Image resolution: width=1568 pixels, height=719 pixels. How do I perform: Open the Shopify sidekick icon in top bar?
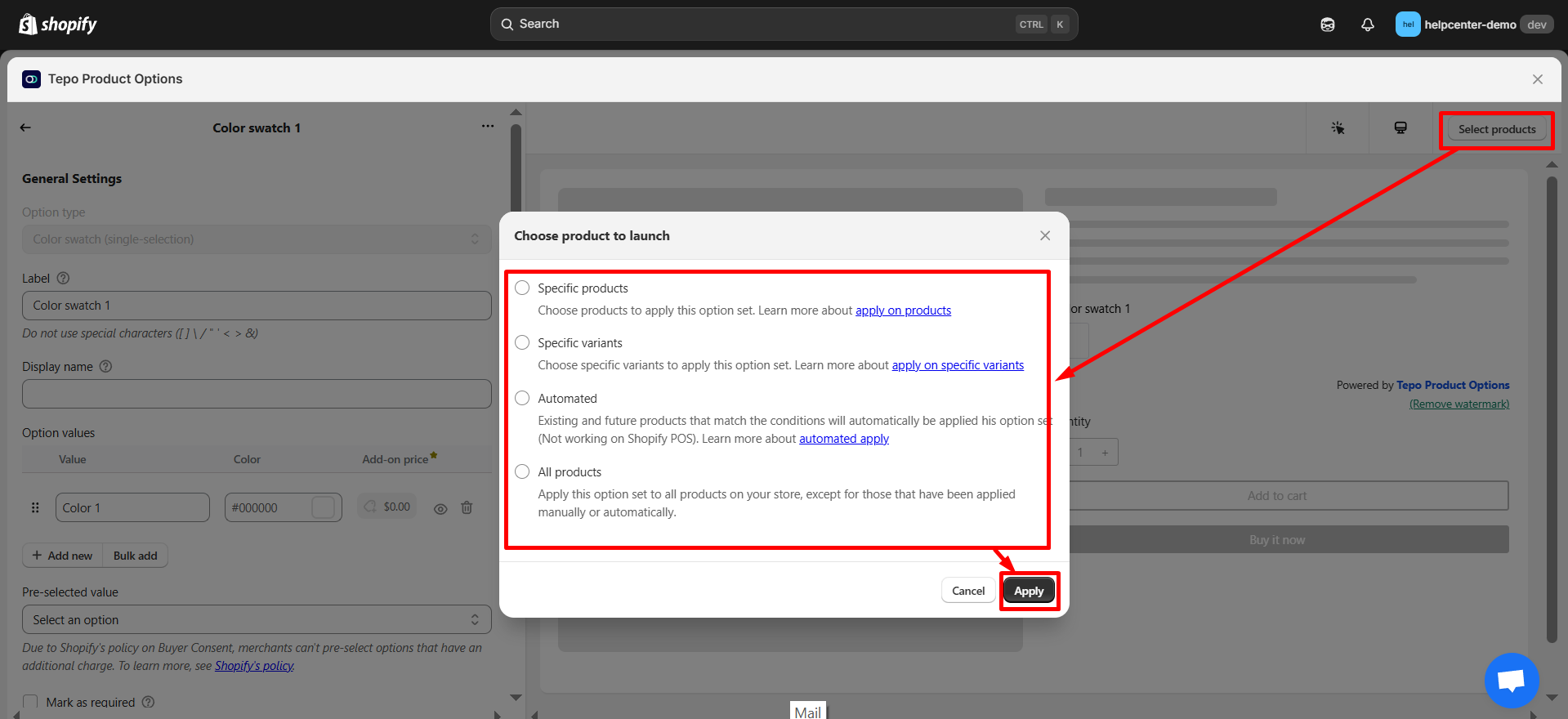(1328, 25)
